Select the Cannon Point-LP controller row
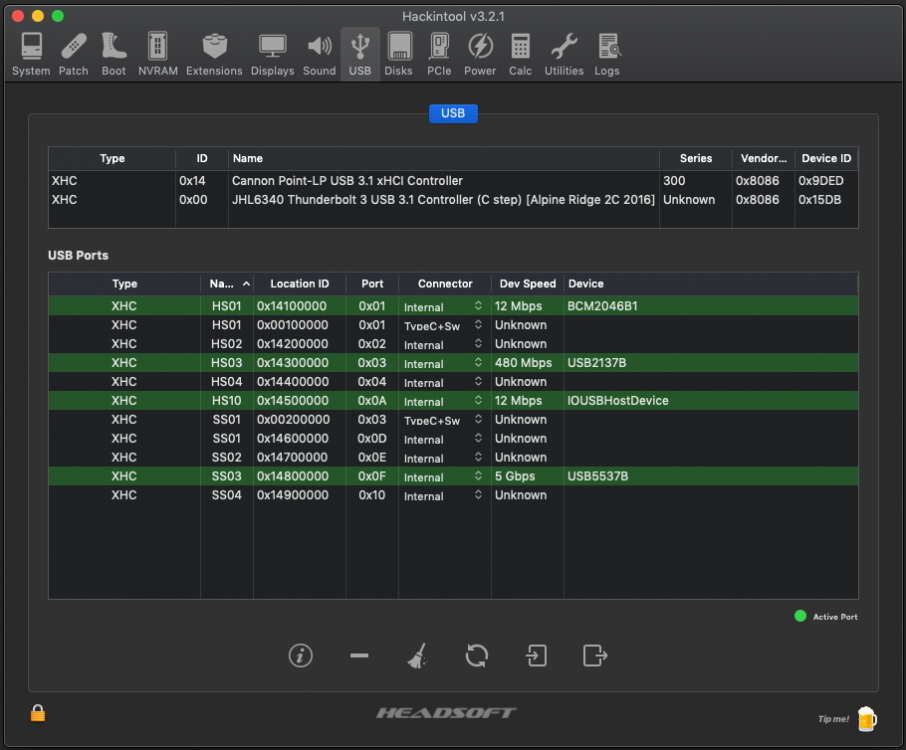This screenshot has height=750, width=906. 453,181
